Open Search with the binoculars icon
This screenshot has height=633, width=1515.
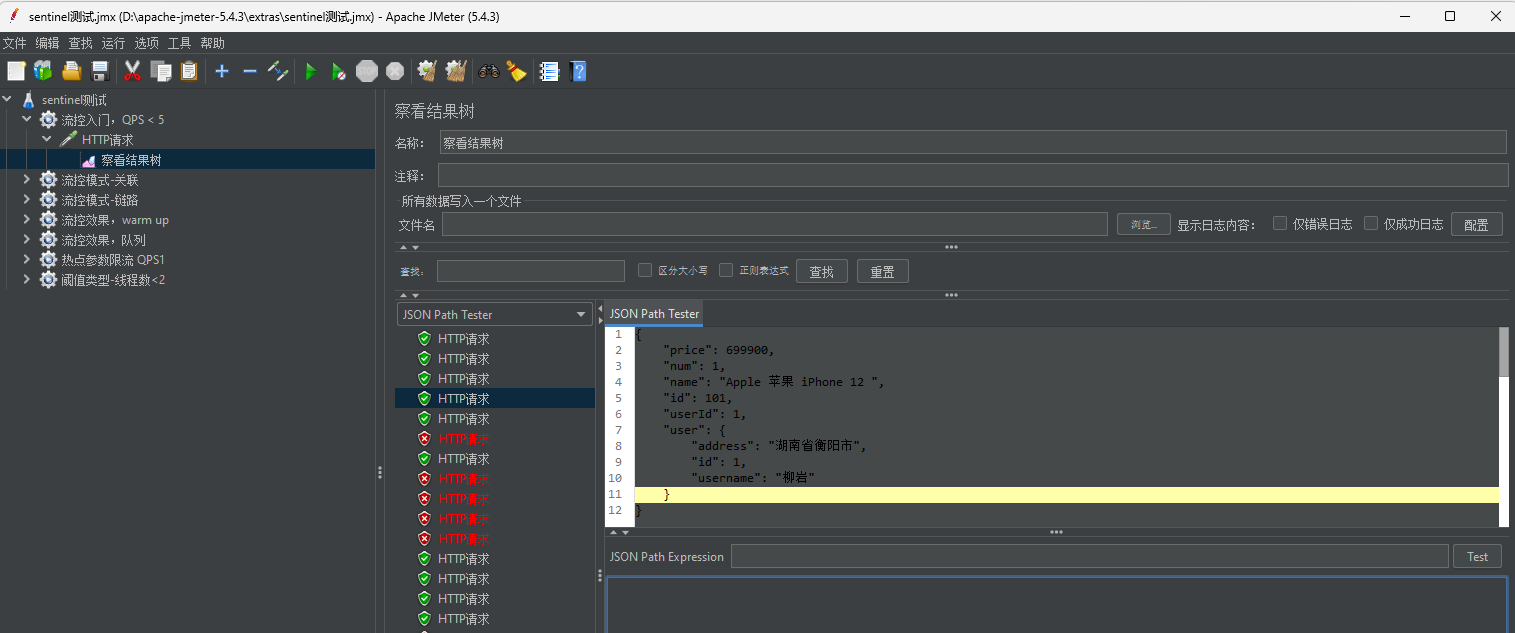[x=489, y=71]
